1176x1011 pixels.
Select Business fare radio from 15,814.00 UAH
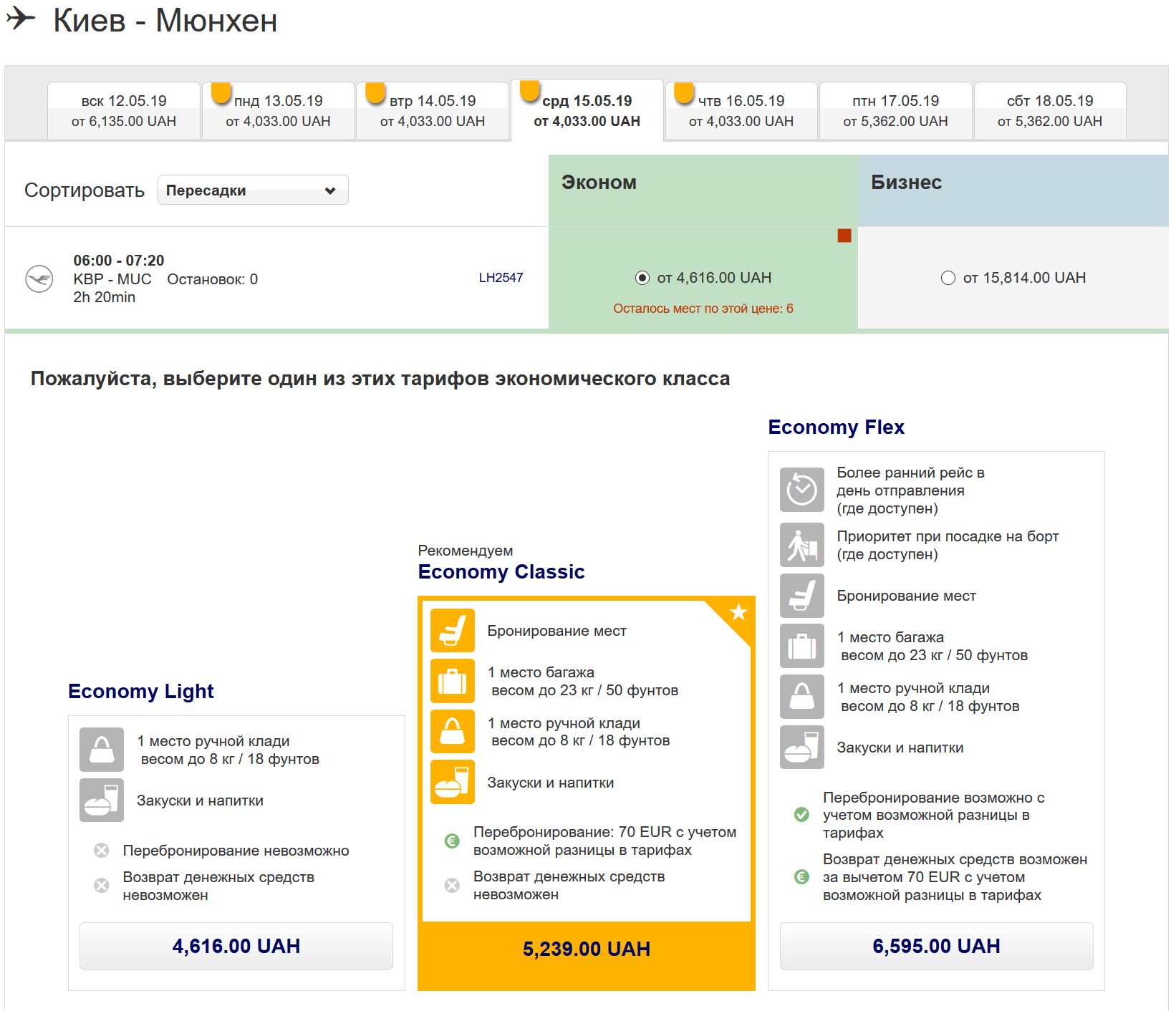click(948, 278)
